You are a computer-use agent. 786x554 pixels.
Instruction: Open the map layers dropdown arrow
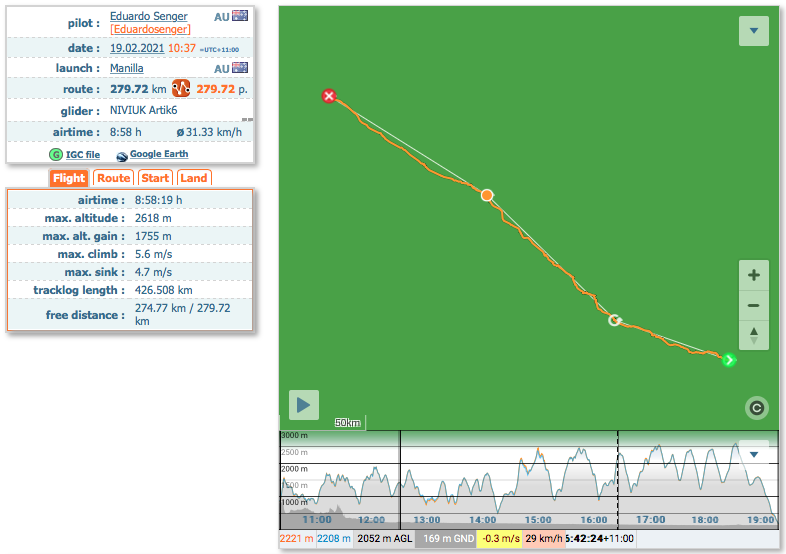(x=753, y=31)
